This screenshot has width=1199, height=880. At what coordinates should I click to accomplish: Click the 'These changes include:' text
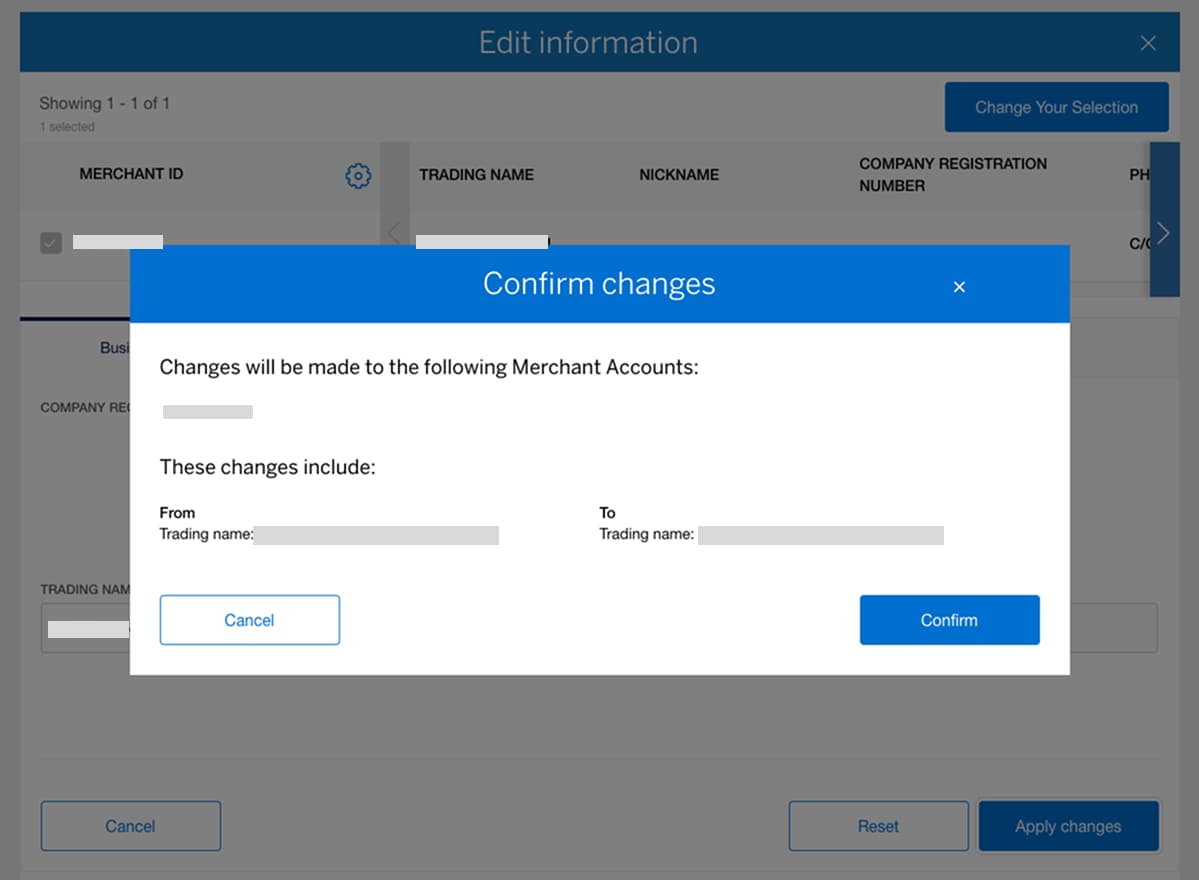pyautogui.click(x=268, y=467)
